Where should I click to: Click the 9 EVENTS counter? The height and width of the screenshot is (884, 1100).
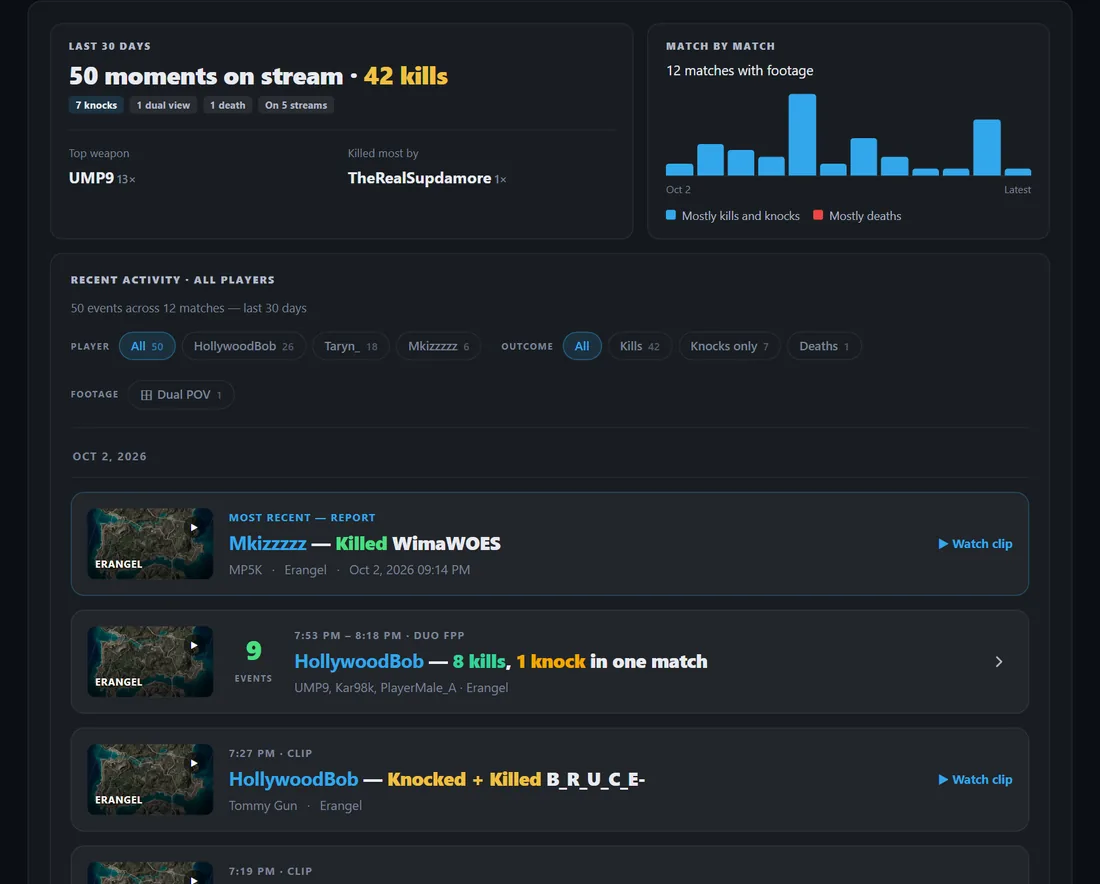pyautogui.click(x=253, y=661)
